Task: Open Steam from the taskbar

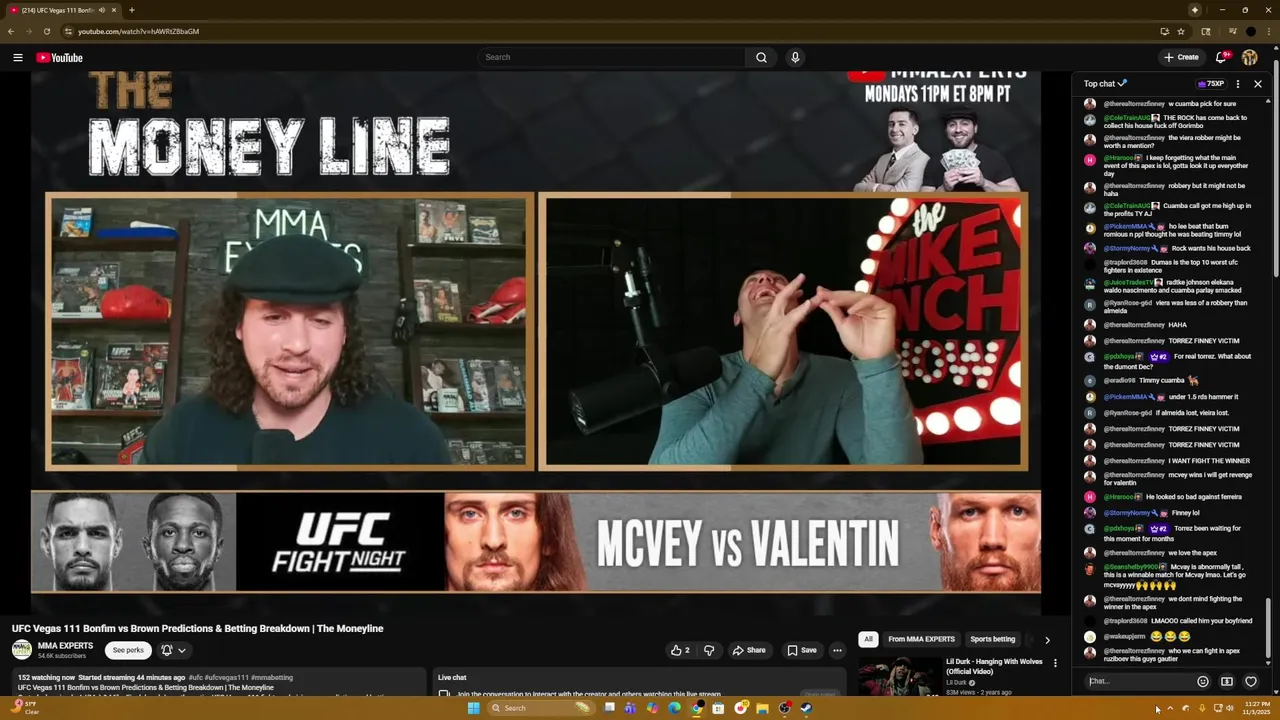Action: coord(806,708)
